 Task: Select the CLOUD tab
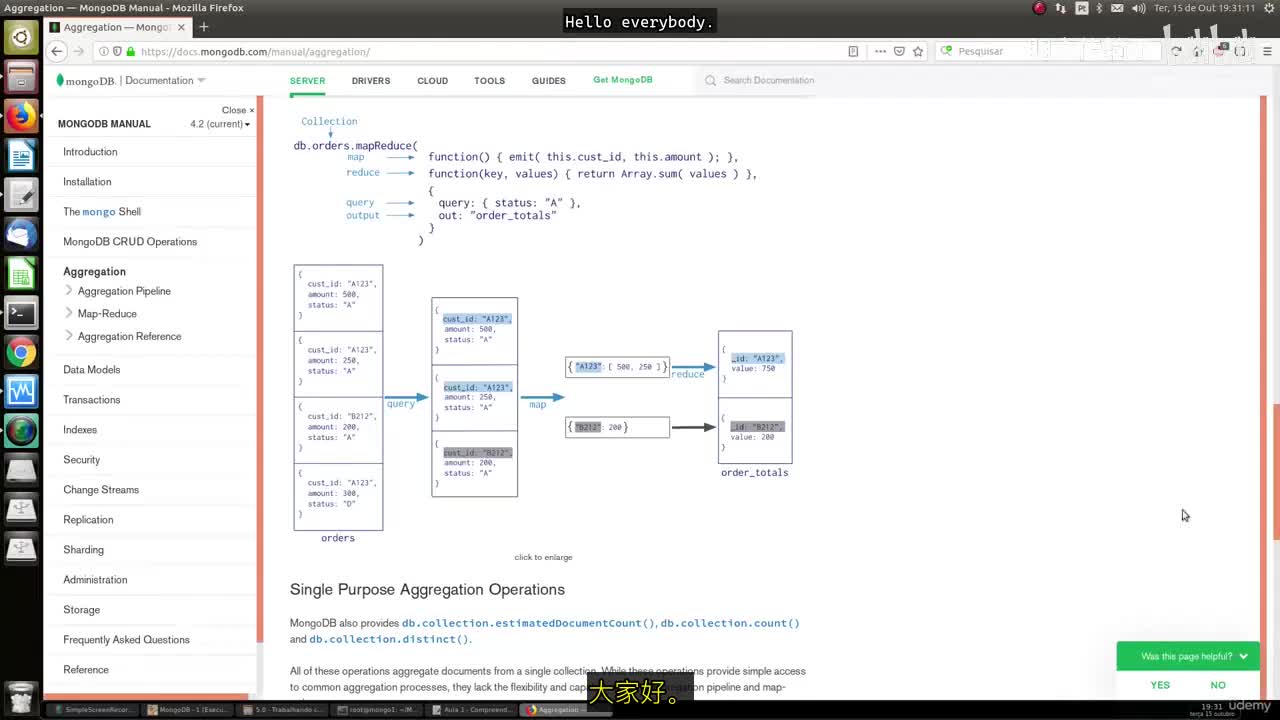432,81
